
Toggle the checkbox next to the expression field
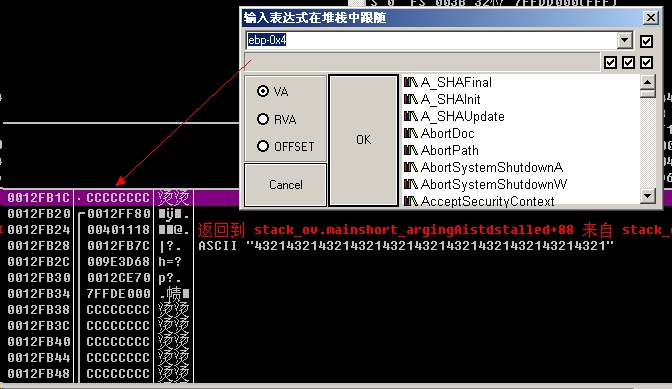[646, 41]
